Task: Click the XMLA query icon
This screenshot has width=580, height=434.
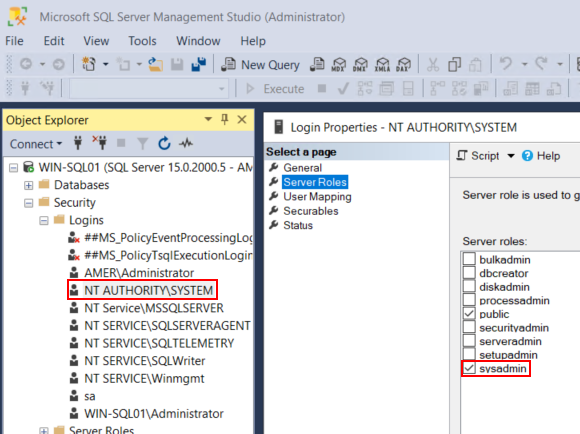Action: click(x=382, y=64)
